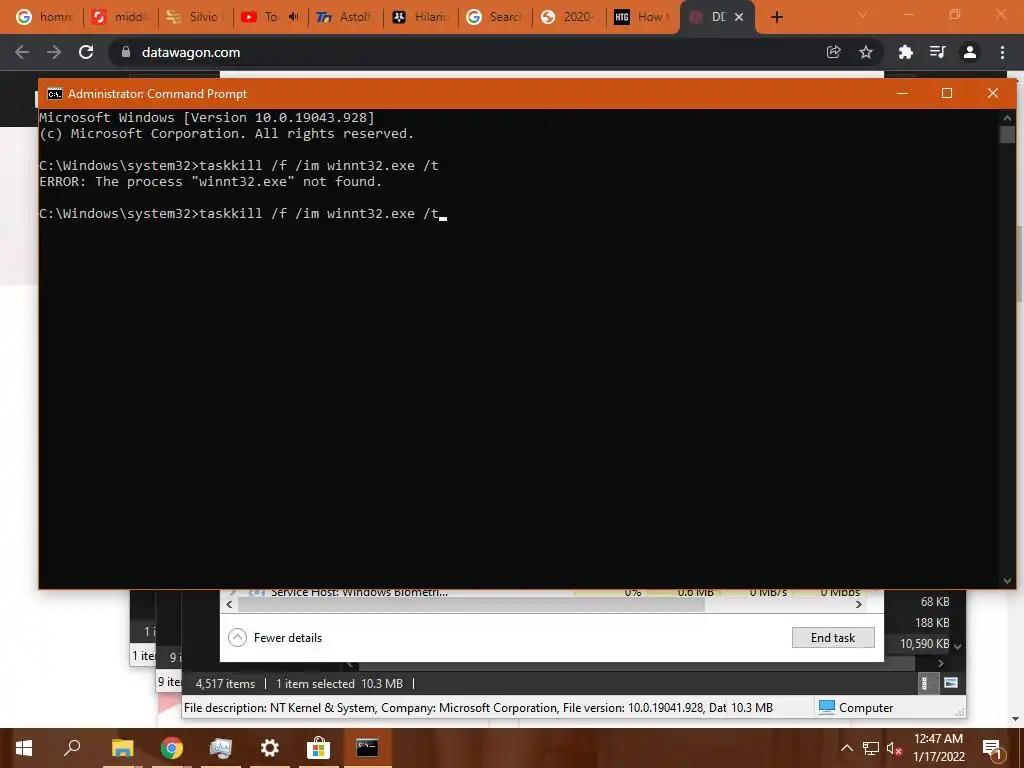The width and height of the screenshot is (1024, 768).
Task: Open the Chrome profile avatar menu
Action: click(970, 52)
